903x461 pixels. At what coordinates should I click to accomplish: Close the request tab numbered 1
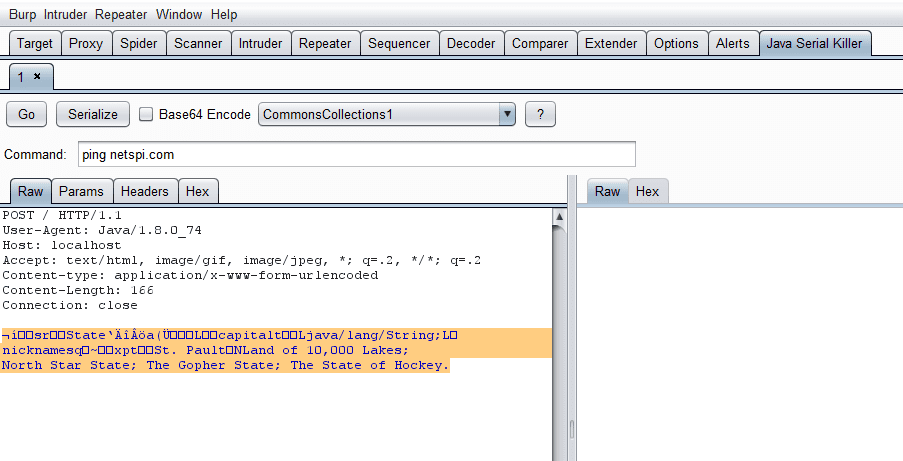point(37,76)
